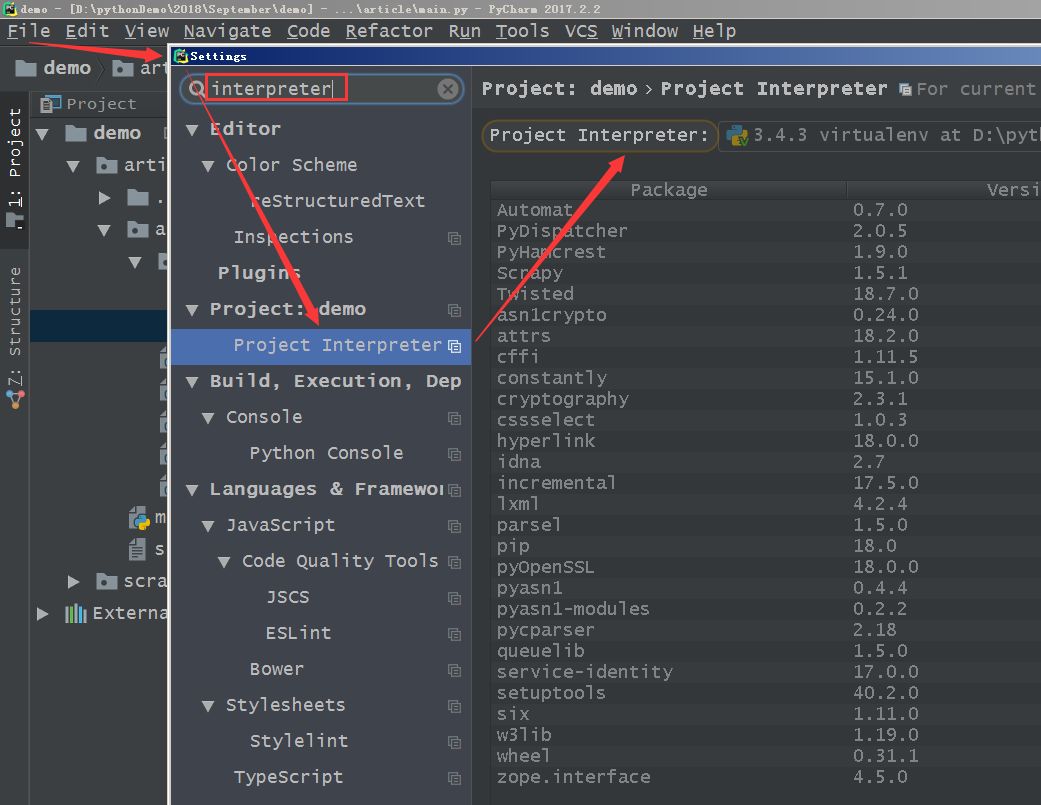Collapse the Editor settings group
This screenshot has height=805, width=1041.
[192, 130]
